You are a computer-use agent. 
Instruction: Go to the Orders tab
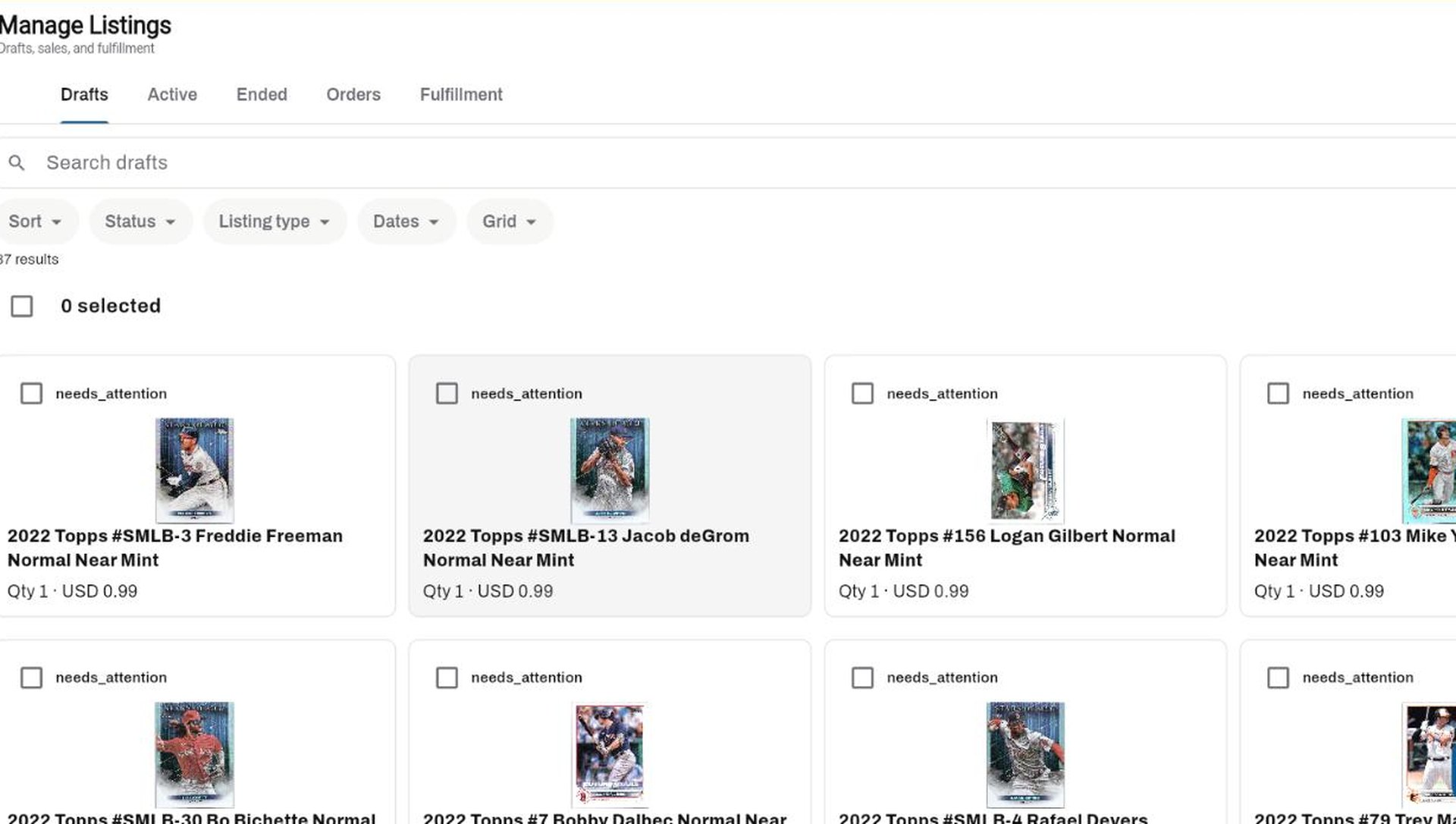point(353,95)
